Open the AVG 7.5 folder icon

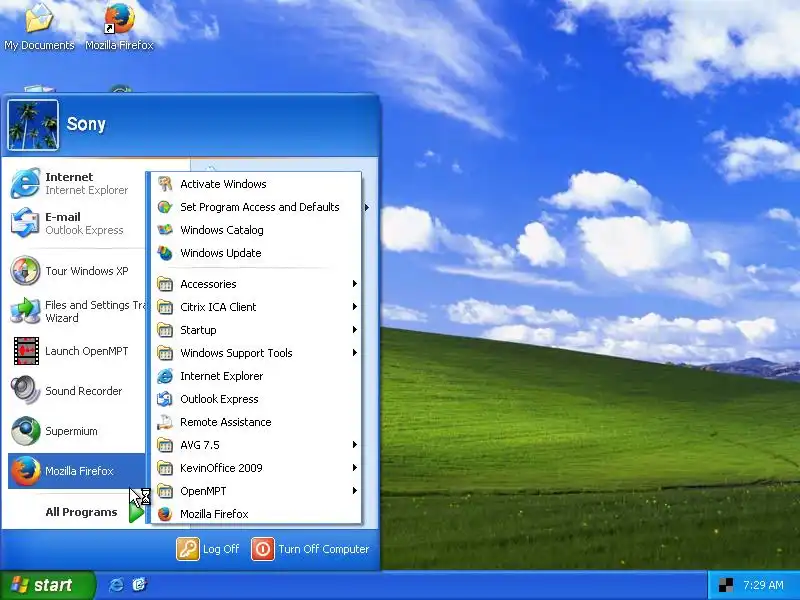pyautogui.click(x=165, y=445)
